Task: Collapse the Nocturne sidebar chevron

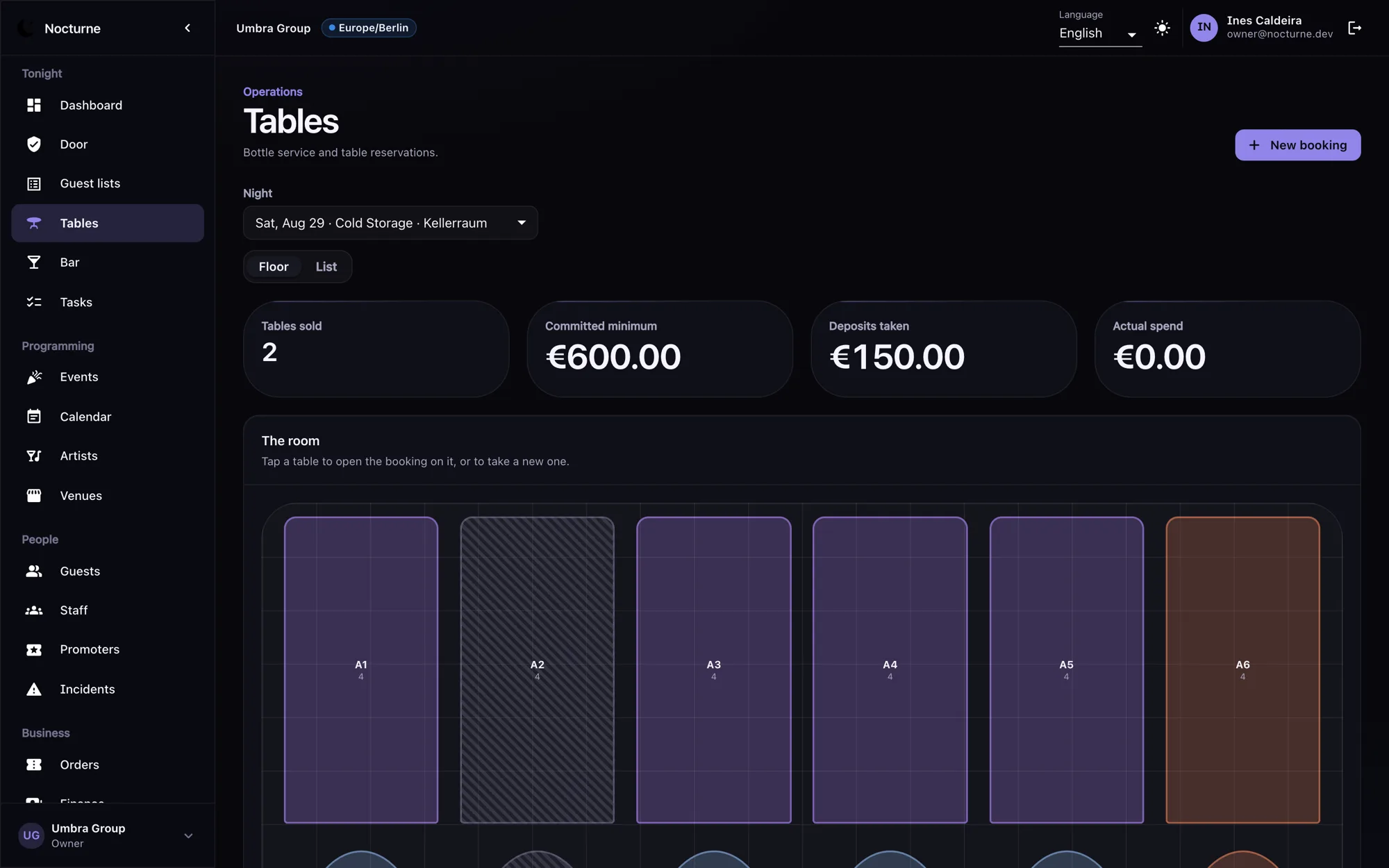Action: click(x=188, y=28)
